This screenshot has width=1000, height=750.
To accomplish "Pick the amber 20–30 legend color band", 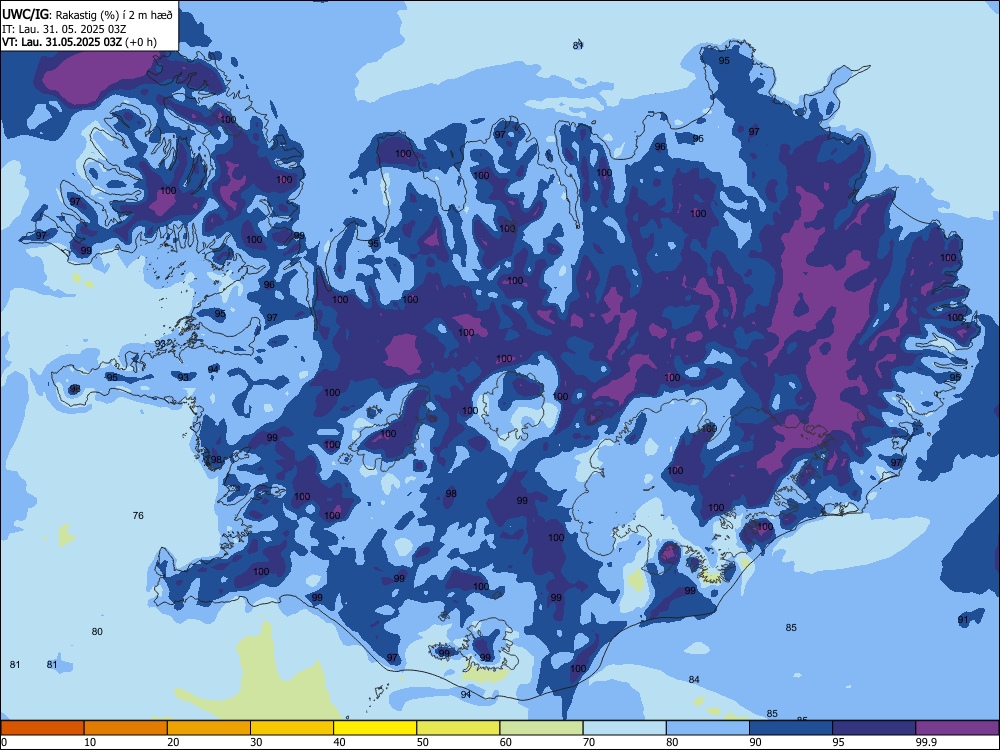I will 209,728.
